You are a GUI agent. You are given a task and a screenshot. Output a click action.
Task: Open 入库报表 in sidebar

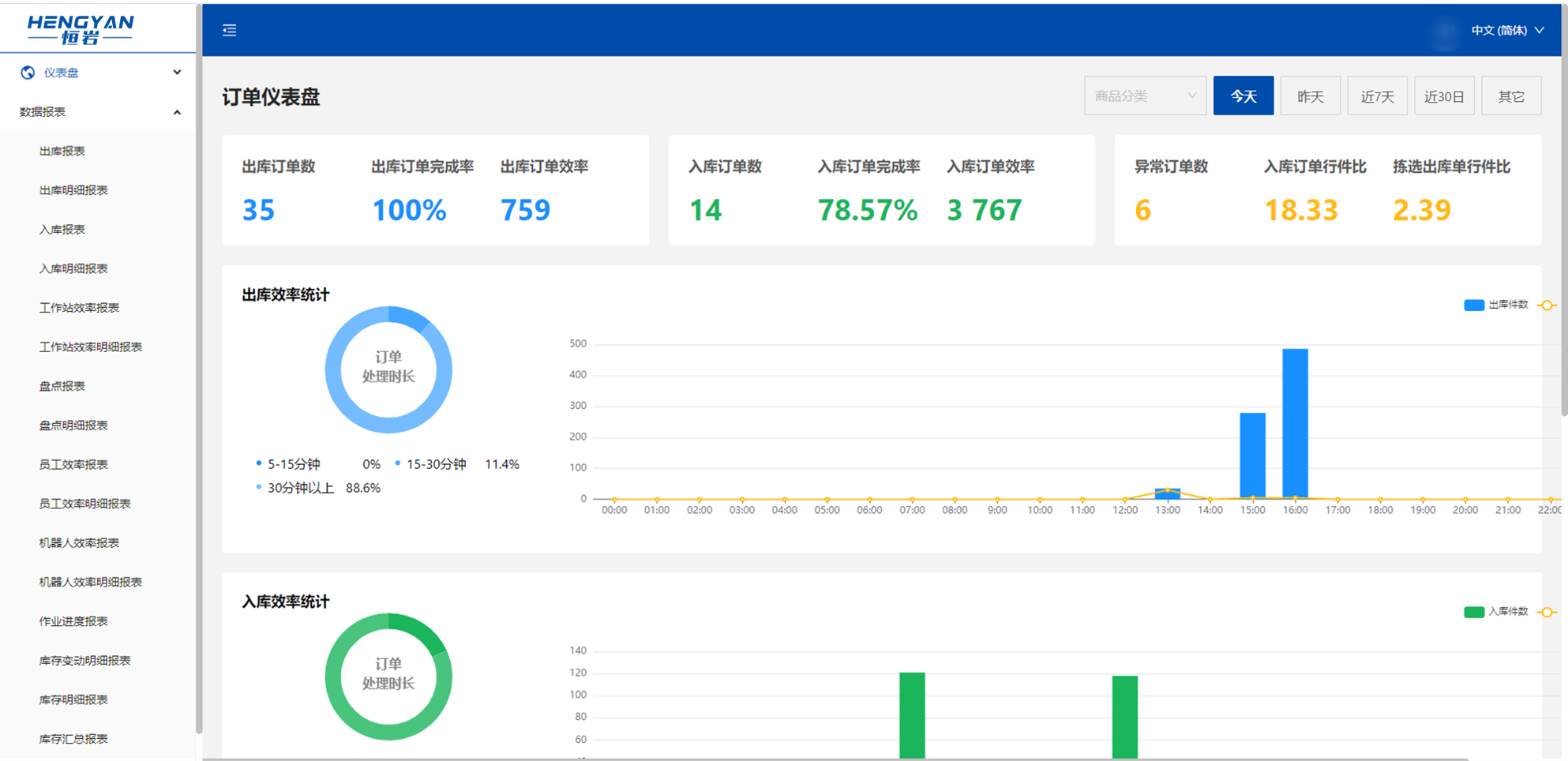(62, 230)
